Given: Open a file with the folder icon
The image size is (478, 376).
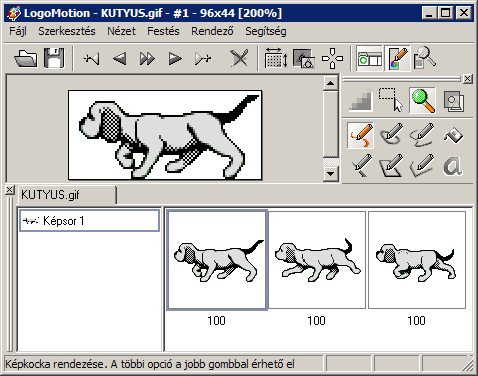Looking at the screenshot, I should click(x=26, y=59).
